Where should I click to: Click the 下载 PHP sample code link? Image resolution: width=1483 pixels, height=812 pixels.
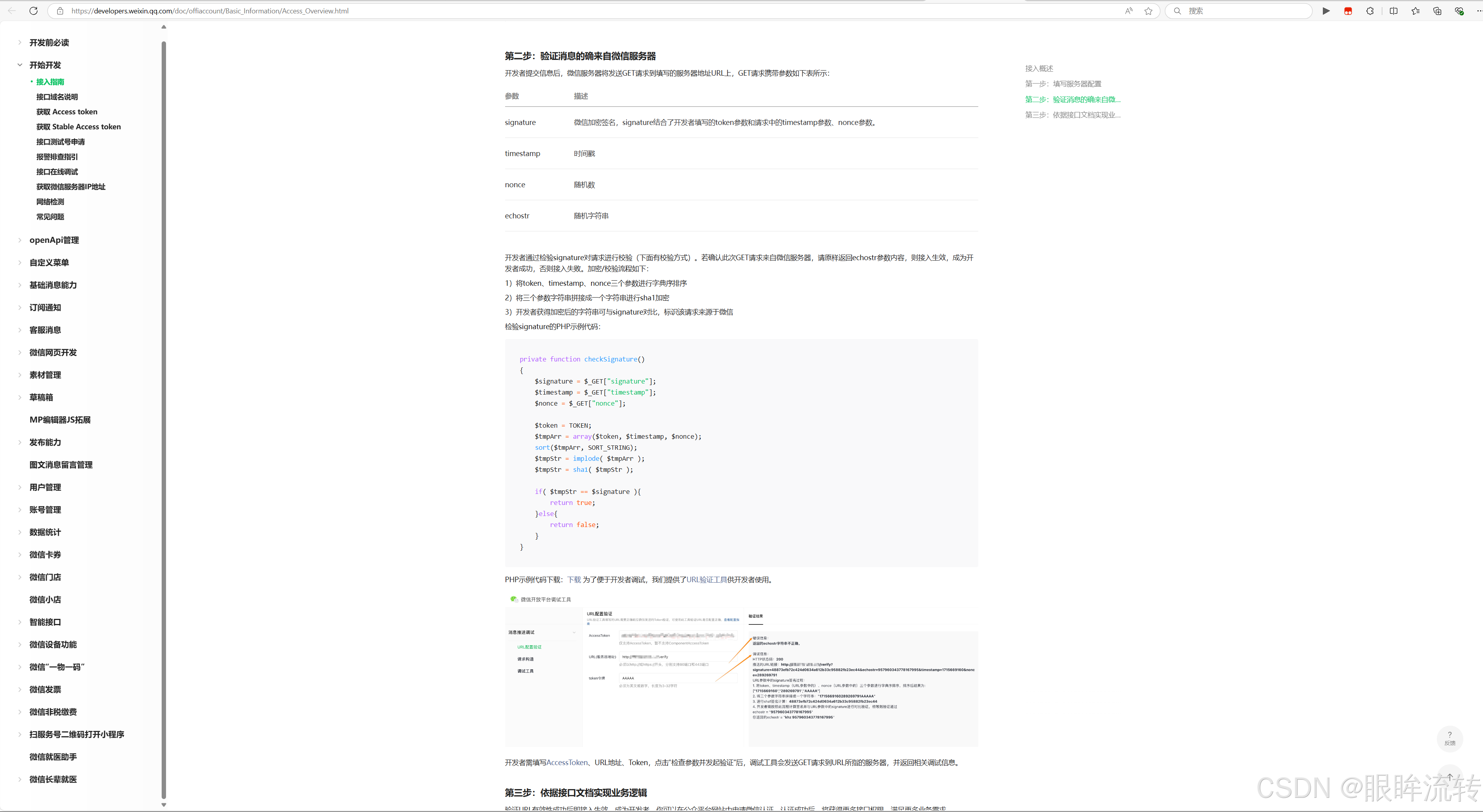point(574,579)
